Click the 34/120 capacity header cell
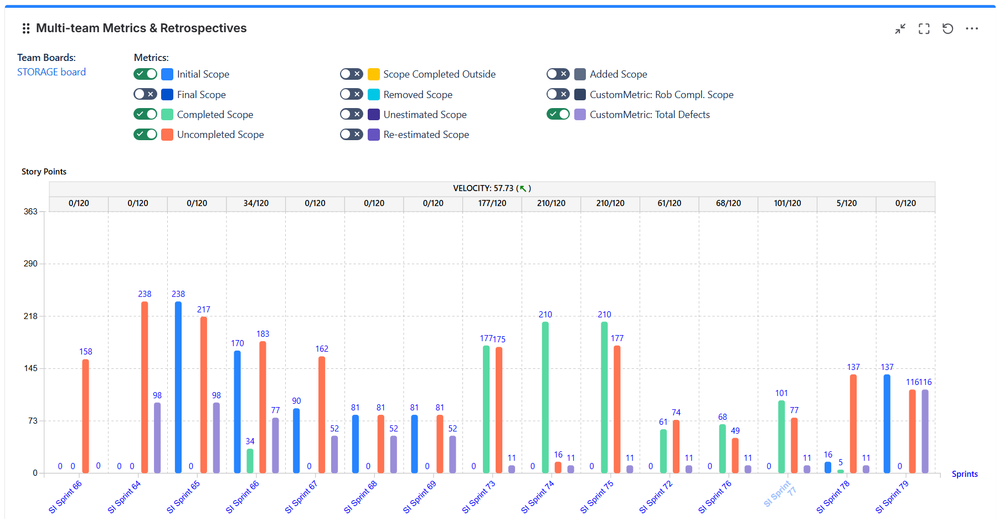Viewport: 999px width, 519px height. click(256, 203)
